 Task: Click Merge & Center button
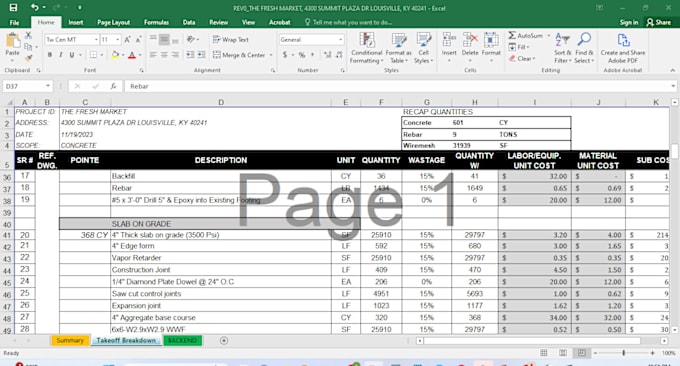point(239,55)
